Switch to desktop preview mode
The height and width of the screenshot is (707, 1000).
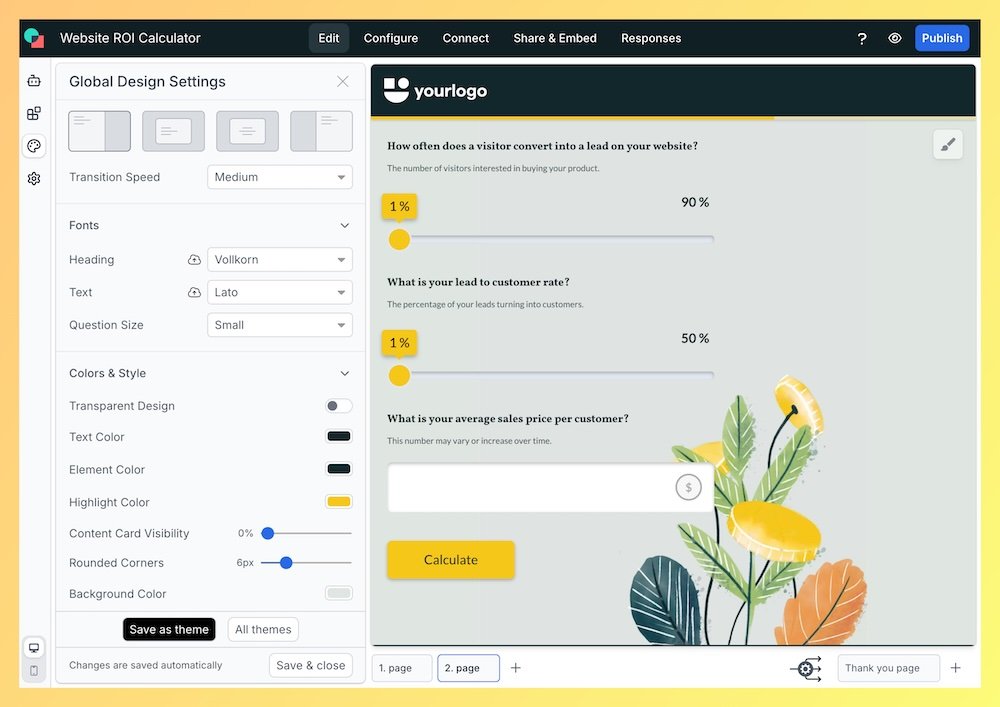(x=34, y=647)
